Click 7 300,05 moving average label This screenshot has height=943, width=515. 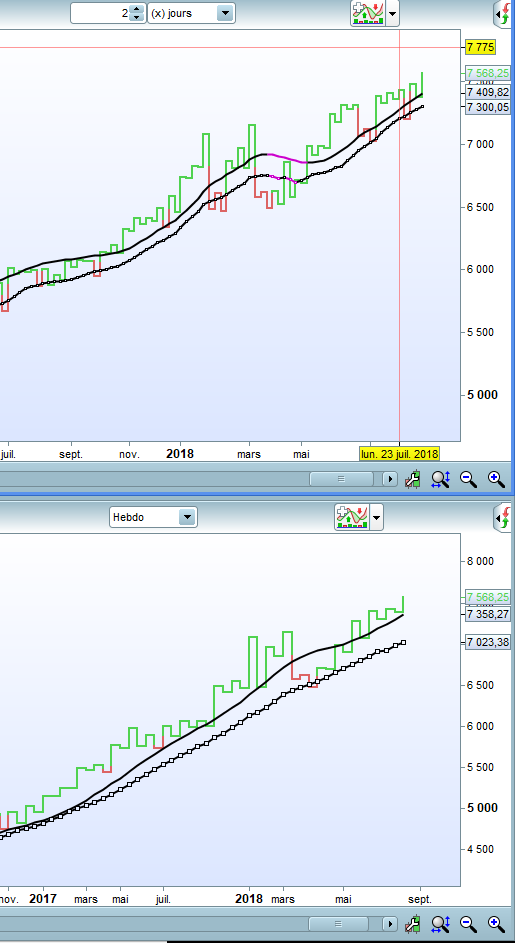pyautogui.click(x=487, y=106)
